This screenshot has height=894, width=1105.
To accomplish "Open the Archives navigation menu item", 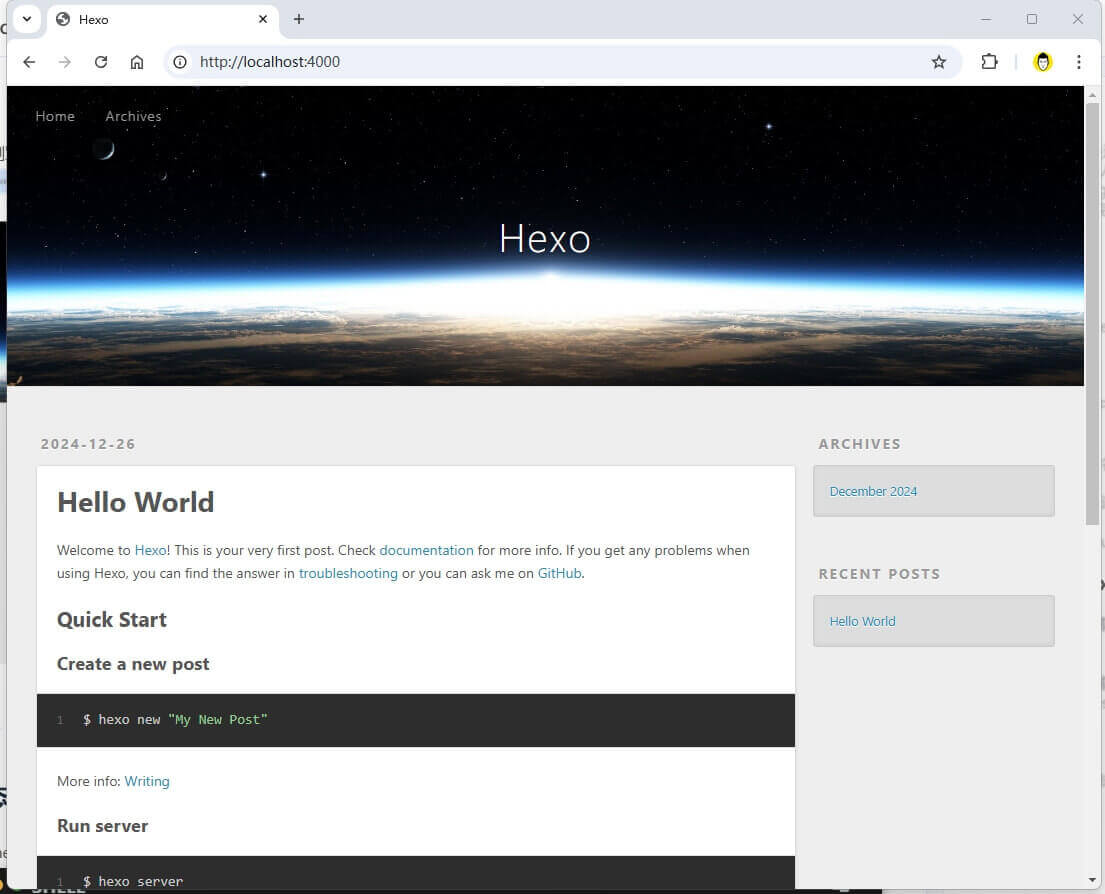I will tap(133, 116).
